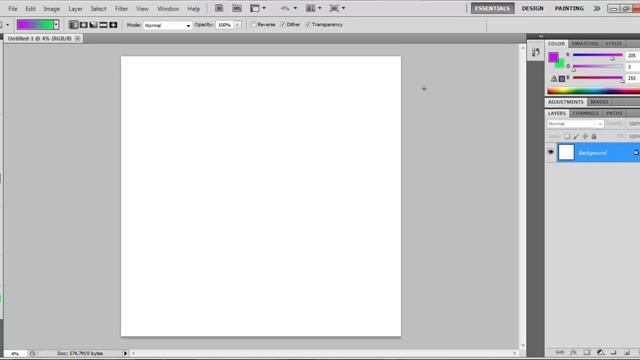The image size is (640, 360).
Task: Check the Reverse gradient checkbox
Action: (253, 25)
